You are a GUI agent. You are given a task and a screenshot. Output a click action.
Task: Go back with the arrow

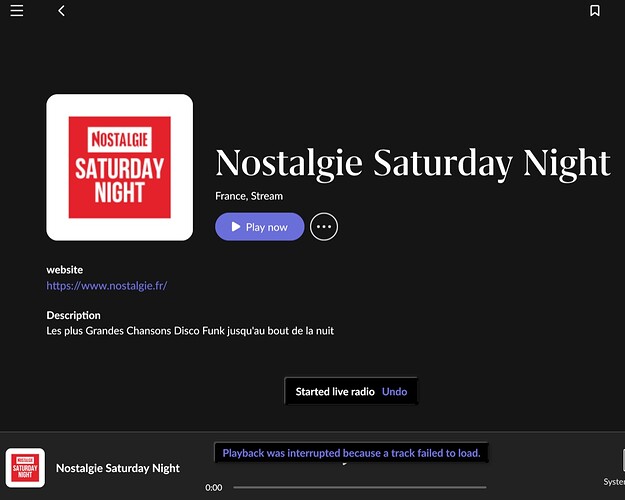61,11
